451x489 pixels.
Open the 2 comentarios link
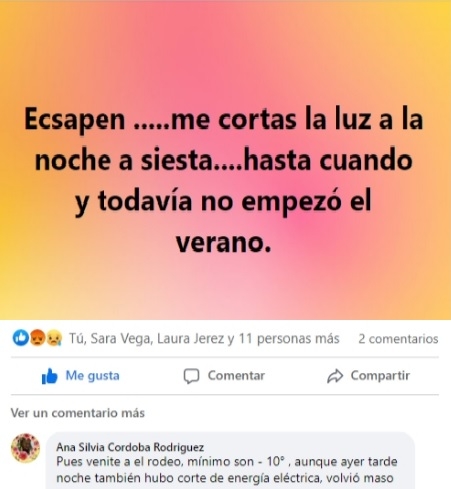coord(398,339)
